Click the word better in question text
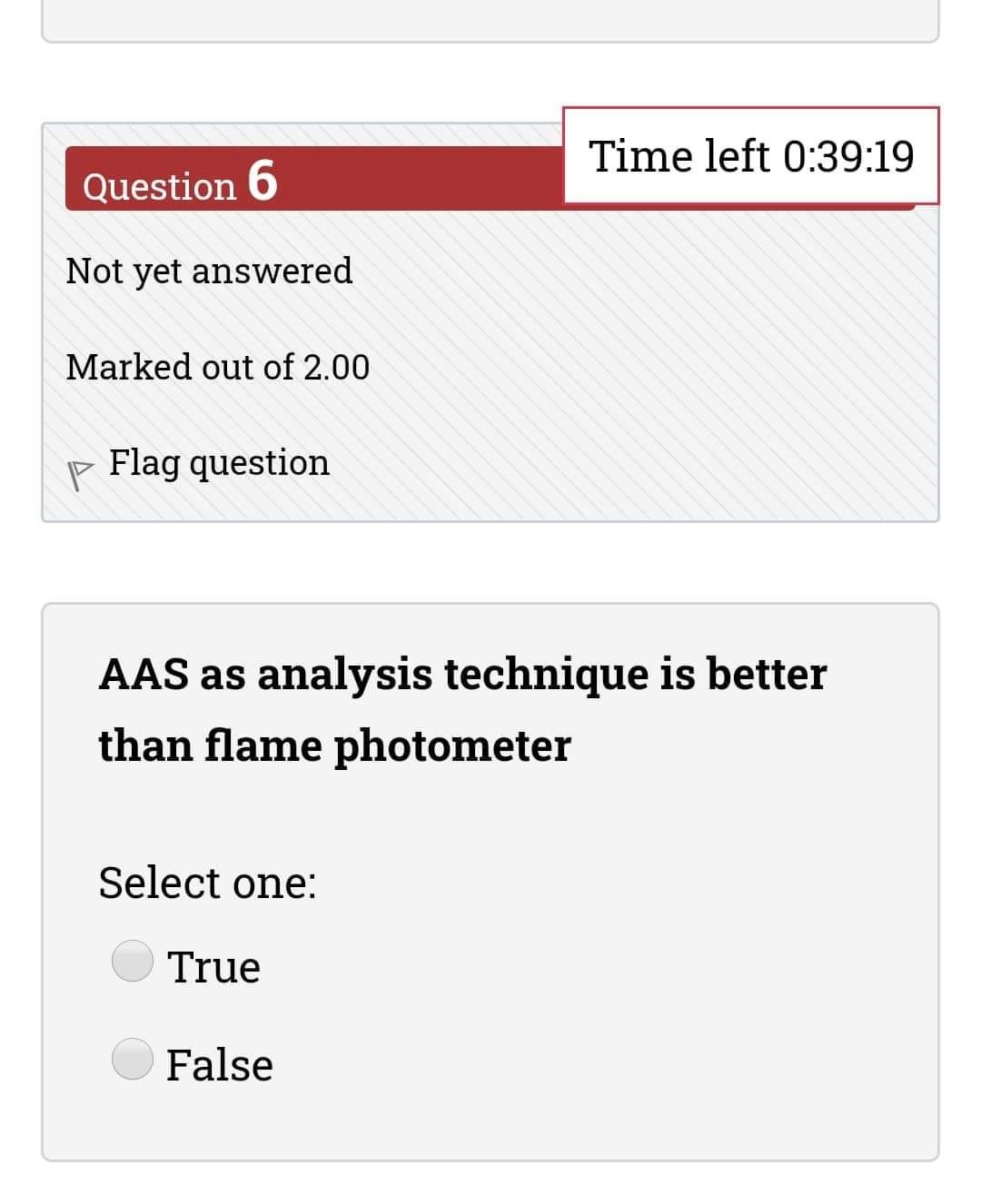This screenshot has width=981, height=1204. 767,674
